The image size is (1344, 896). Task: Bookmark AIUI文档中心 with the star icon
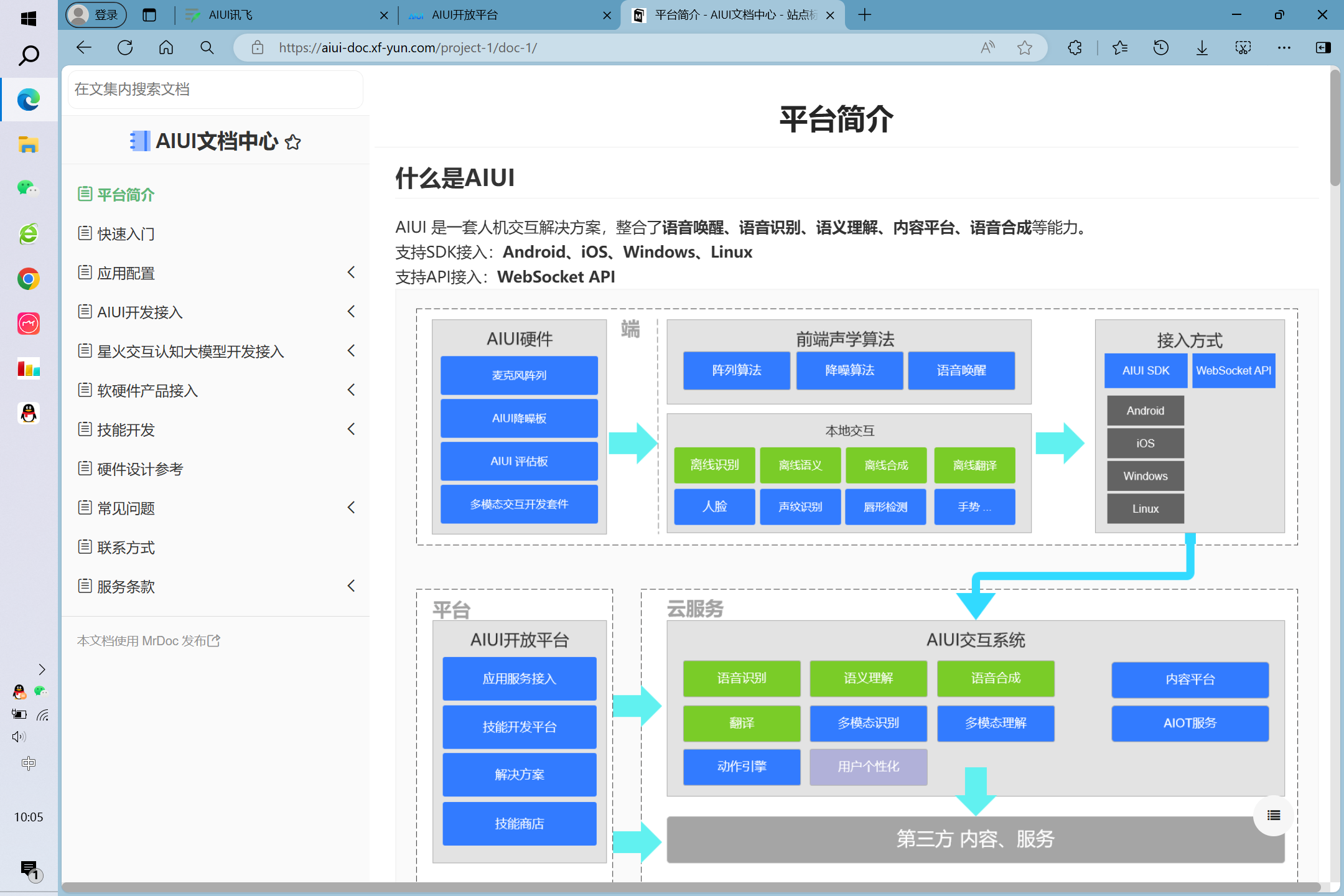[293, 142]
